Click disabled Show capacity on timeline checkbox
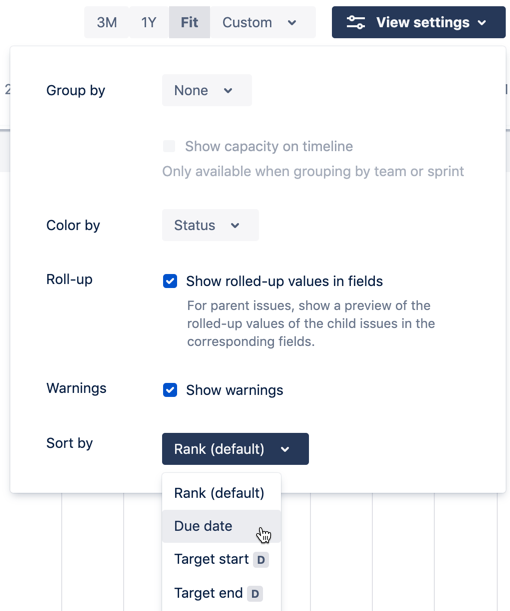 tap(169, 146)
